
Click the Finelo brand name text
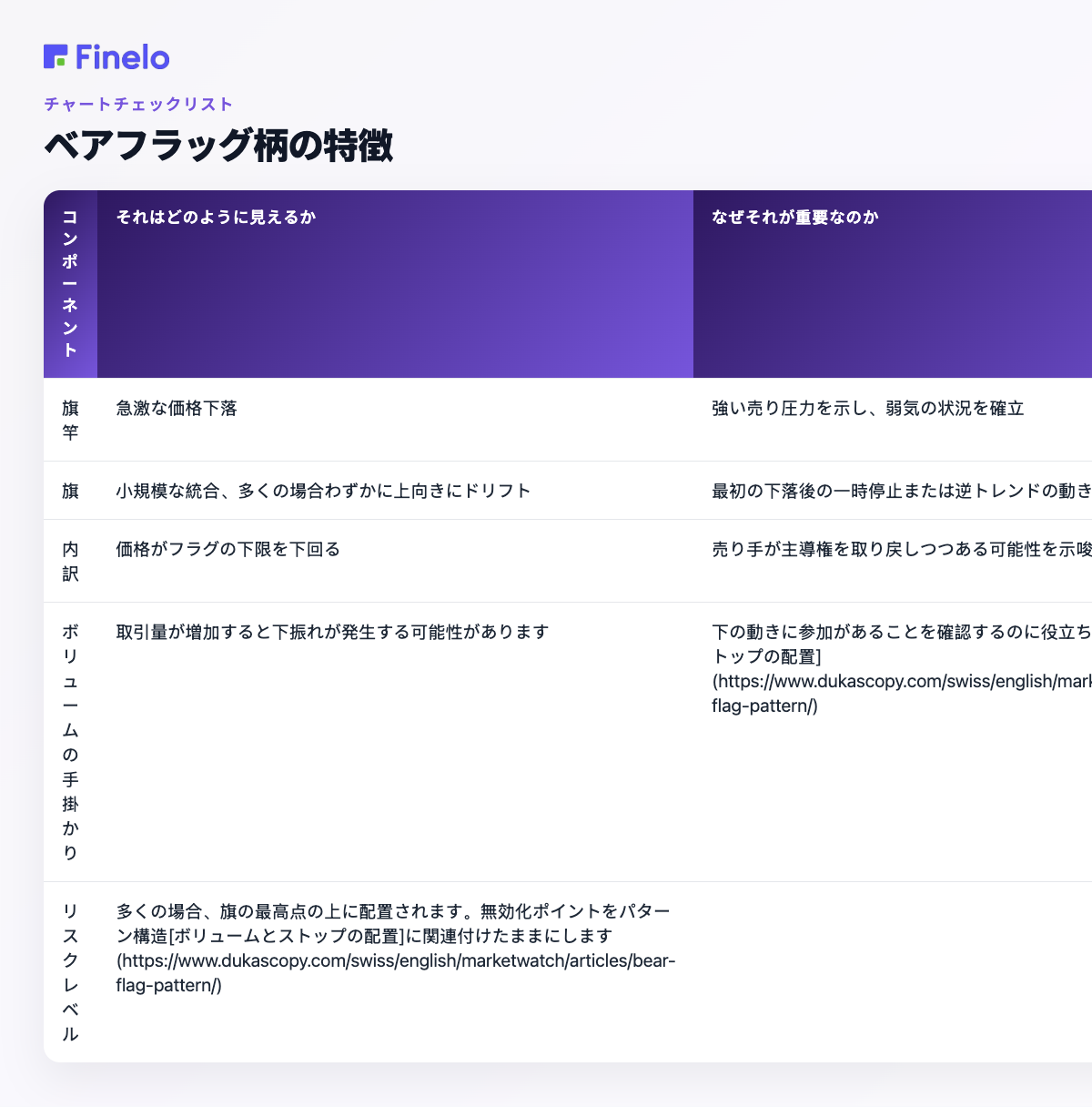(x=123, y=57)
